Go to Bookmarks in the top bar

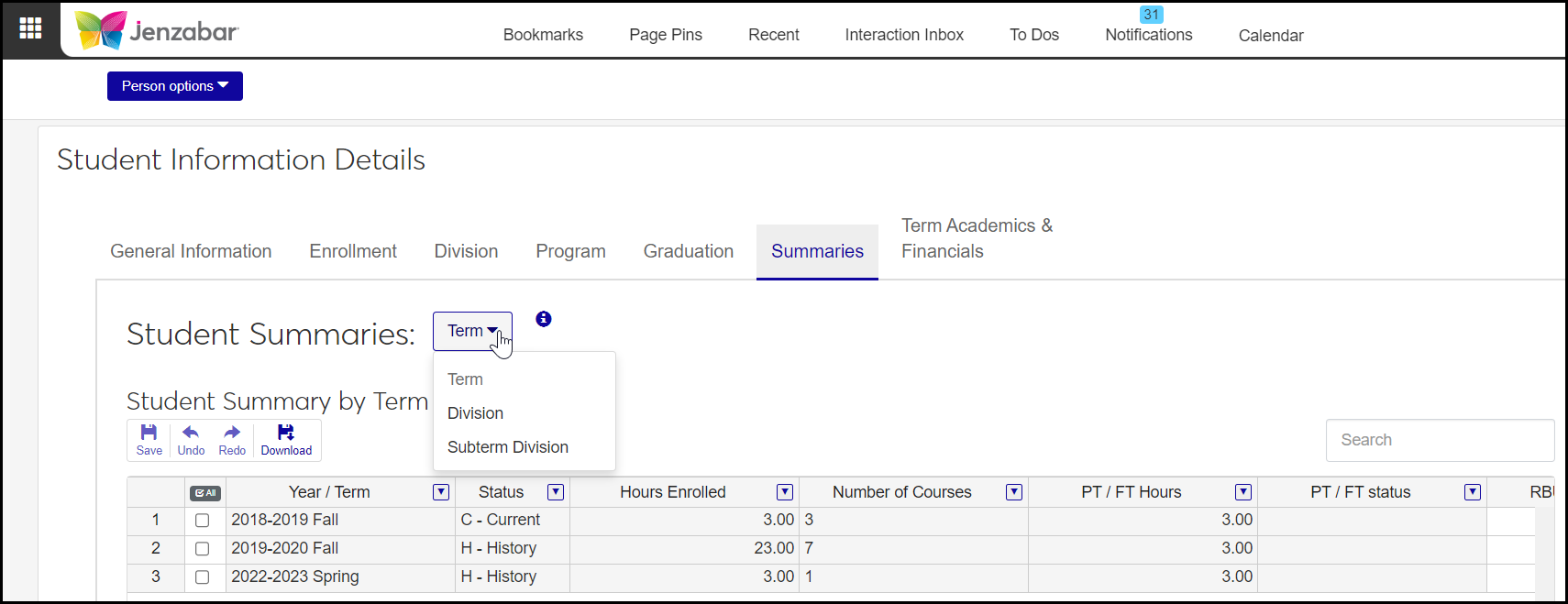point(543,35)
